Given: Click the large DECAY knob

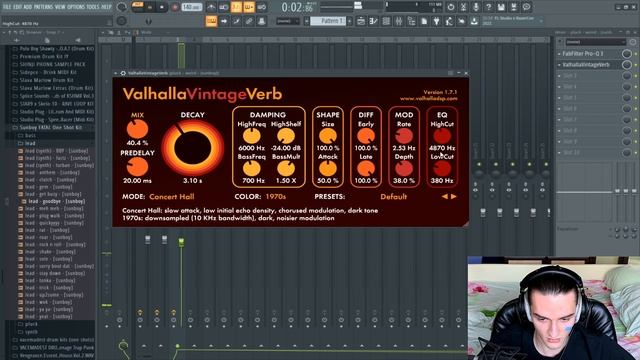Looking at the screenshot, I should pyautogui.click(x=192, y=147).
